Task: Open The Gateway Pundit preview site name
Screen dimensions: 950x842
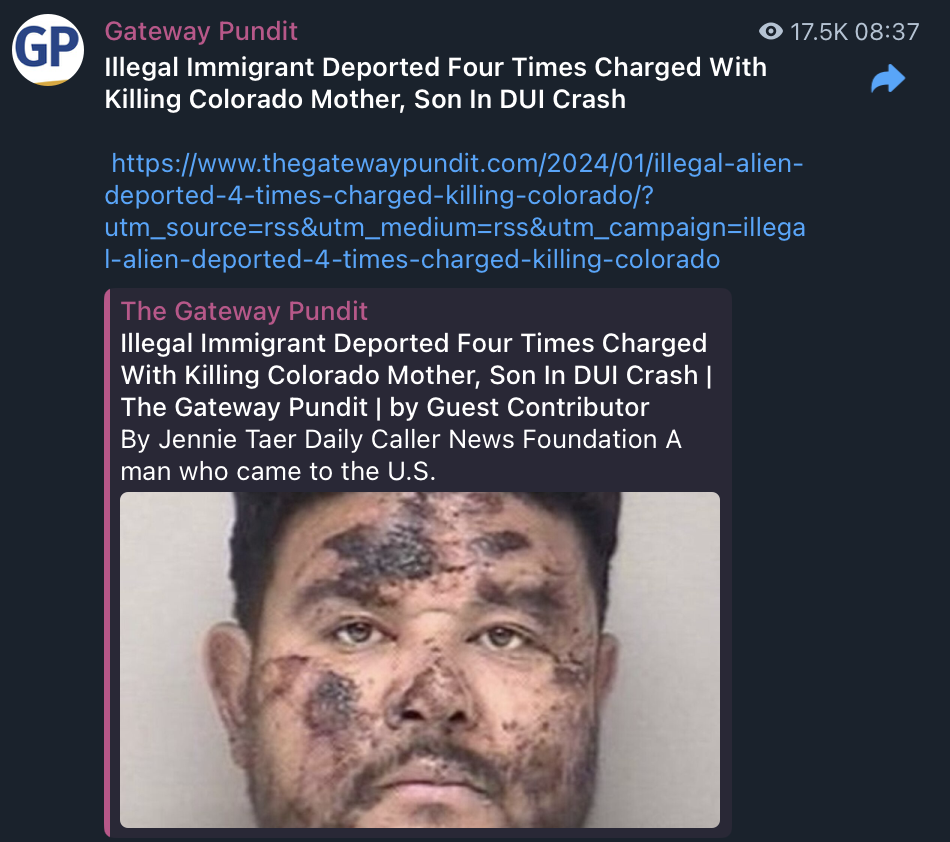Action: tap(244, 311)
